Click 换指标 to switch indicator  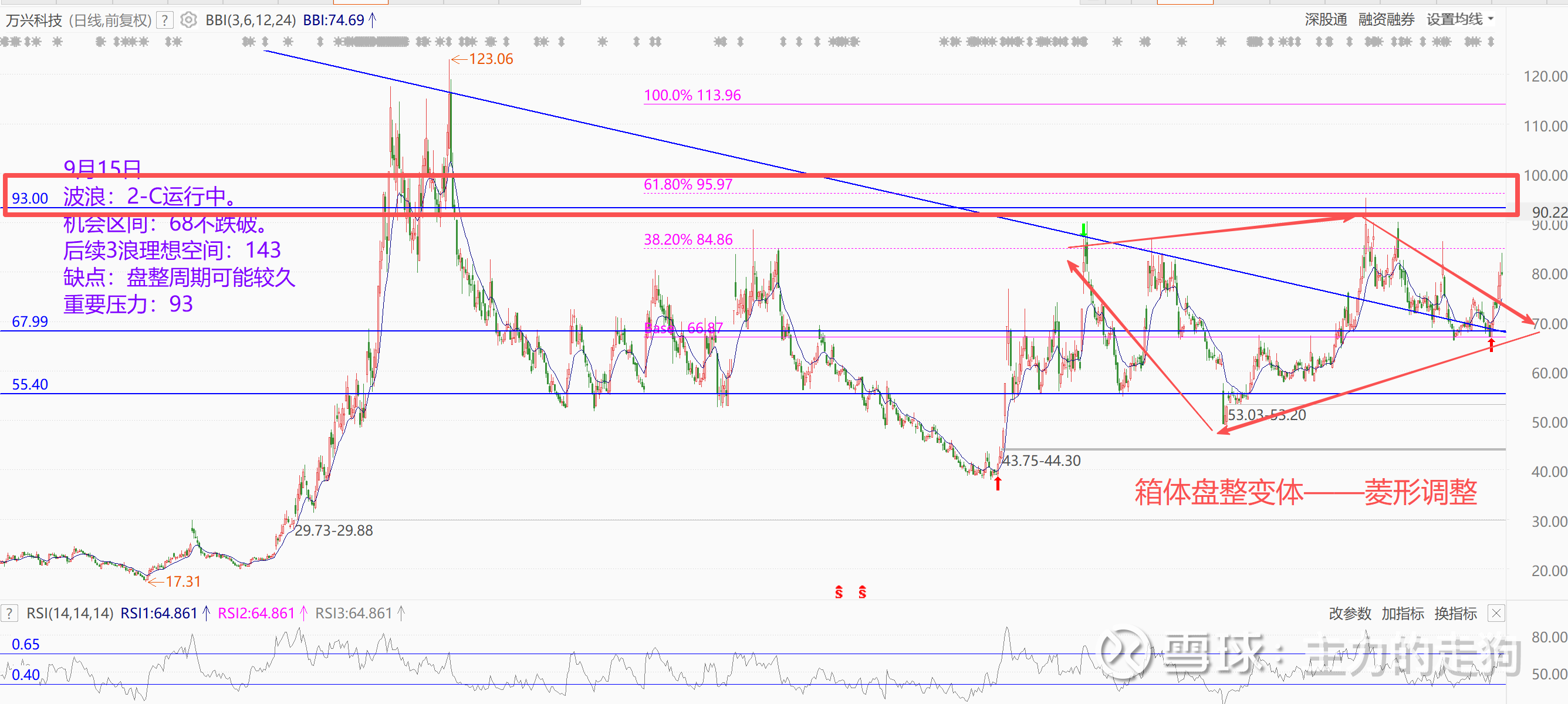[1455, 613]
